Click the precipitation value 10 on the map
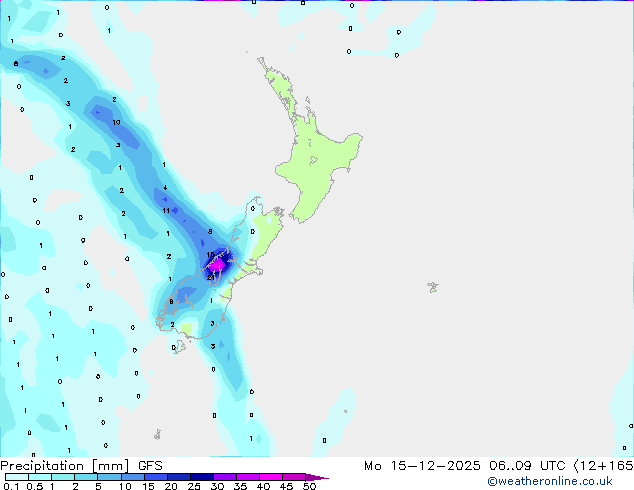 tap(117, 123)
